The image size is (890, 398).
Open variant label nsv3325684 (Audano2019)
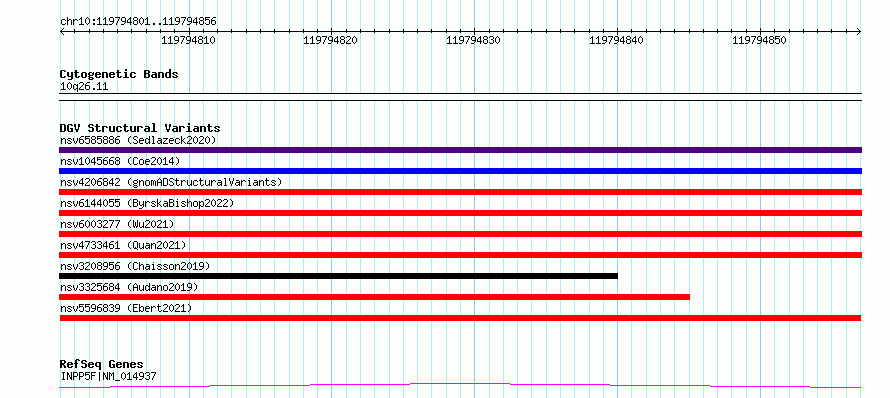[x=129, y=287]
